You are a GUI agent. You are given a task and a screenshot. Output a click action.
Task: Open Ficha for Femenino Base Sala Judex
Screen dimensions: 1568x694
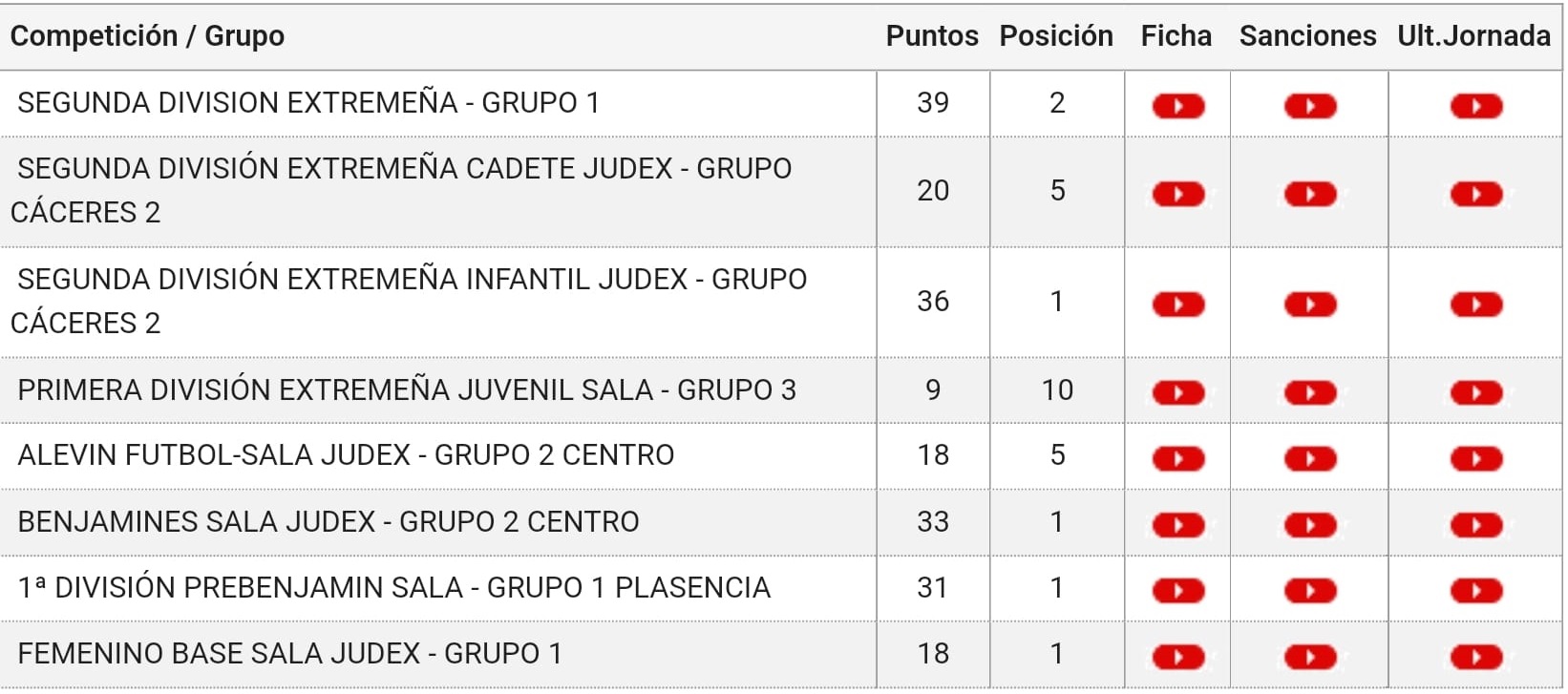click(x=1177, y=657)
